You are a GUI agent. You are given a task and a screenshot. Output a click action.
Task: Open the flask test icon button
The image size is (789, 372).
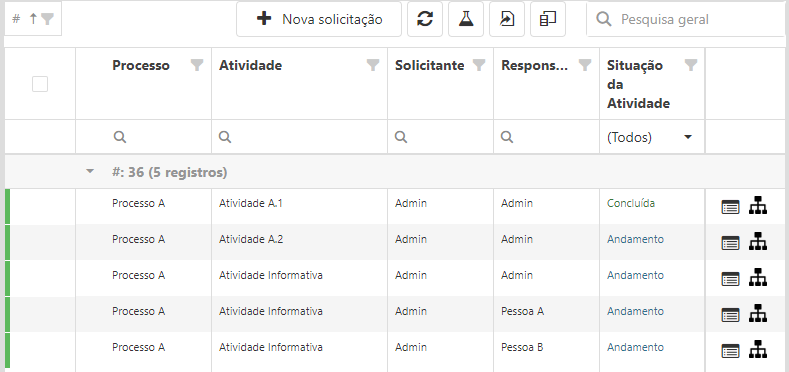pyautogui.click(x=466, y=19)
